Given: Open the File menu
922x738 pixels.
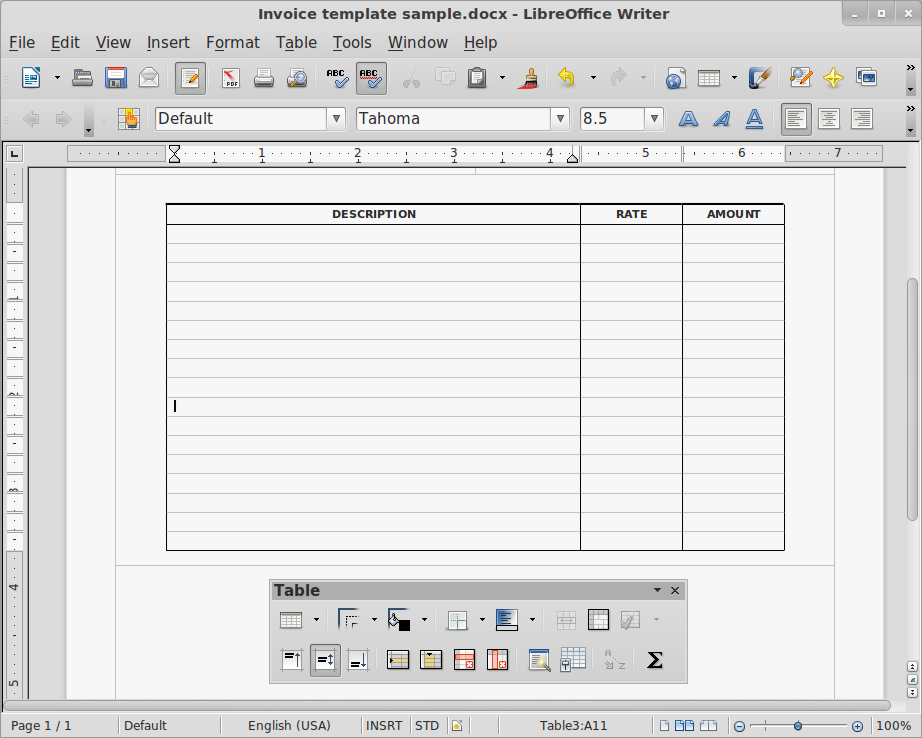Looking at the screenshot, I should pos(22,42).
